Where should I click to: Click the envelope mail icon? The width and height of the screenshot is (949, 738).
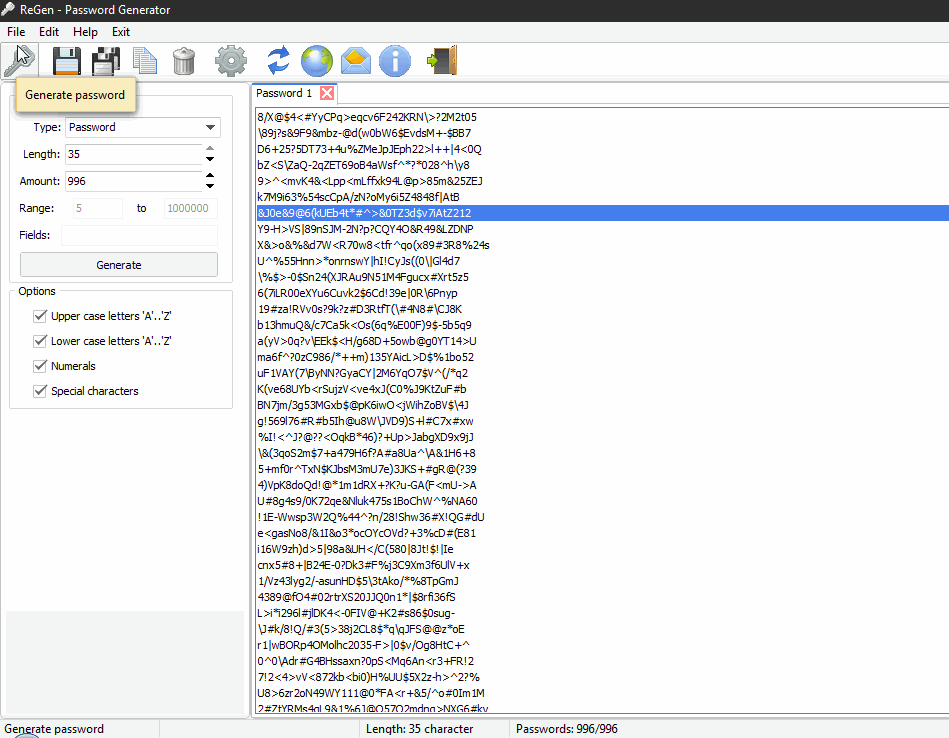pos(356,61)
